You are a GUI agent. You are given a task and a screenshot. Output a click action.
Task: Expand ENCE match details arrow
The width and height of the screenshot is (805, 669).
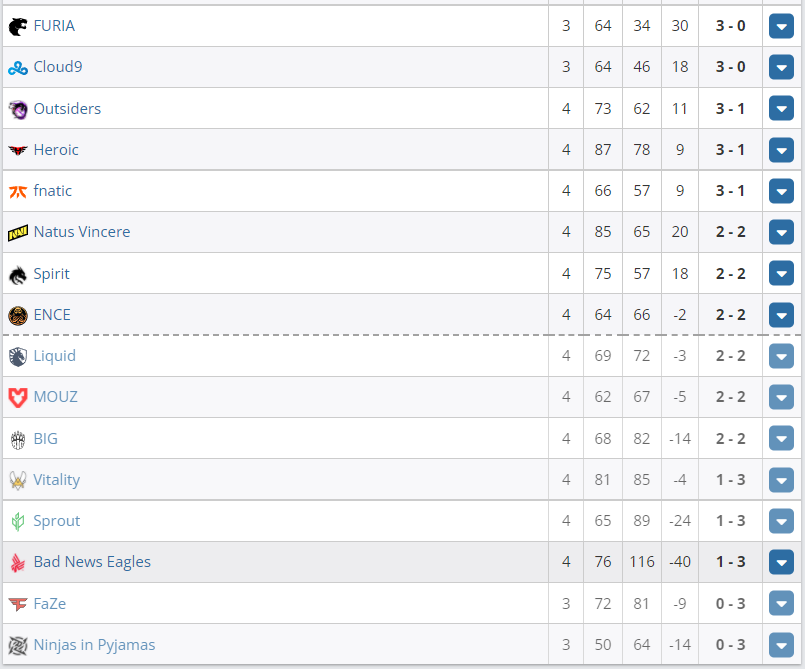[781, 315]
